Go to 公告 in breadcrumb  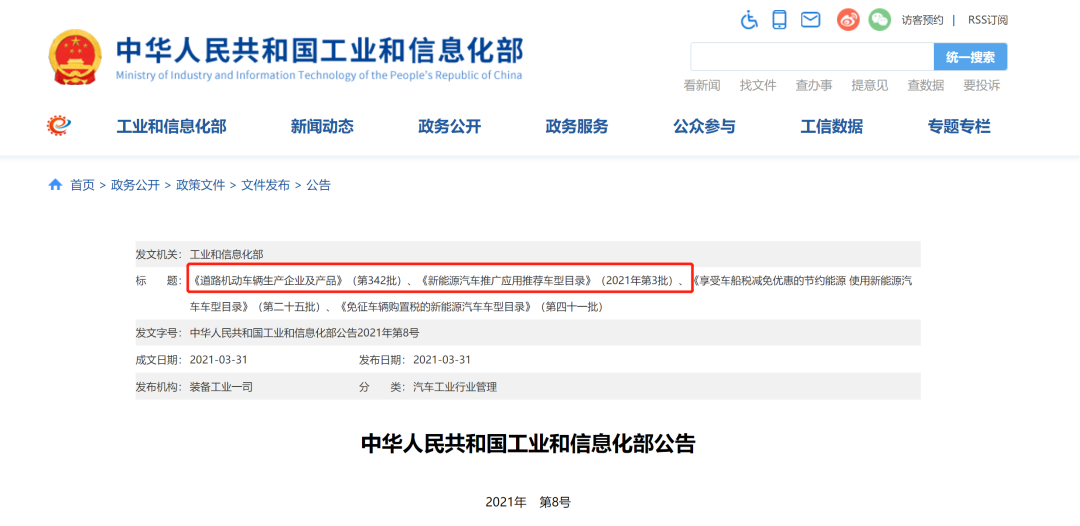318,185
